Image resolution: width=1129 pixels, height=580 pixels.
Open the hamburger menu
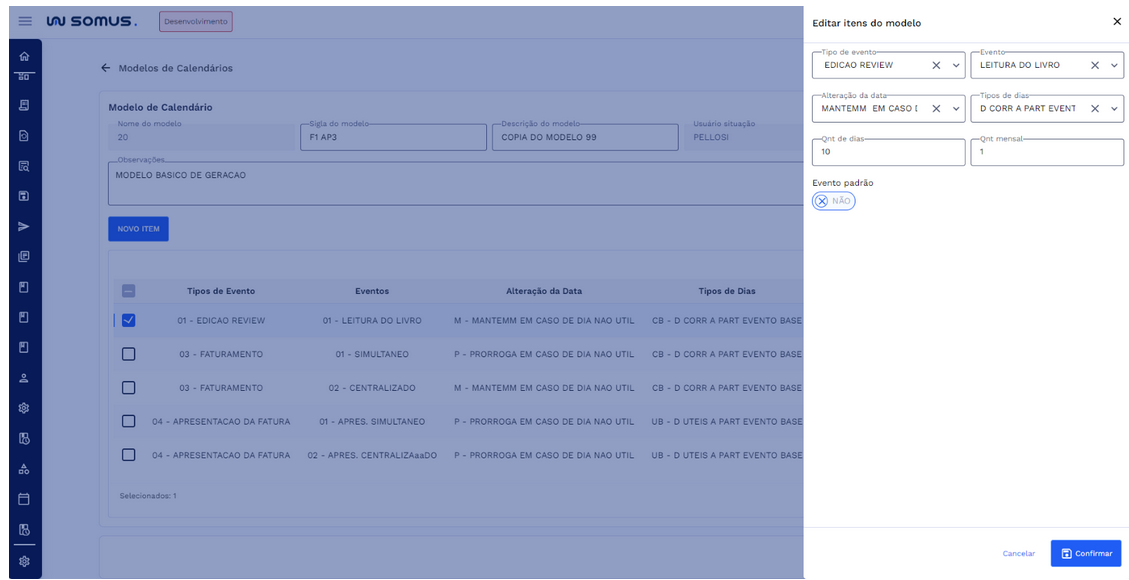point(25,21)
